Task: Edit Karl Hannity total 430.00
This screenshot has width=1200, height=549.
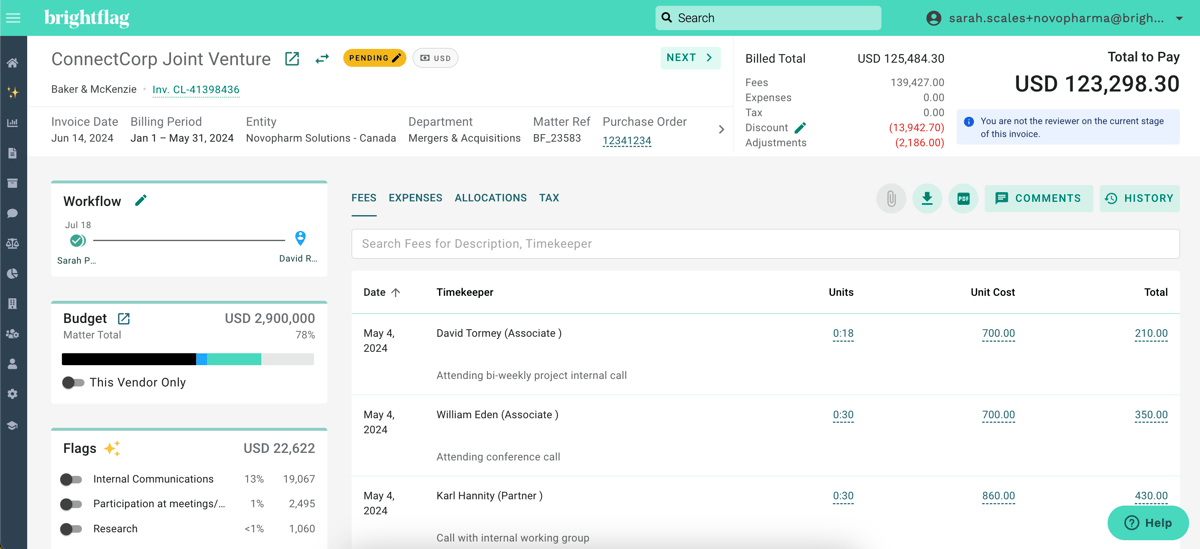Action: (1151, 496)
